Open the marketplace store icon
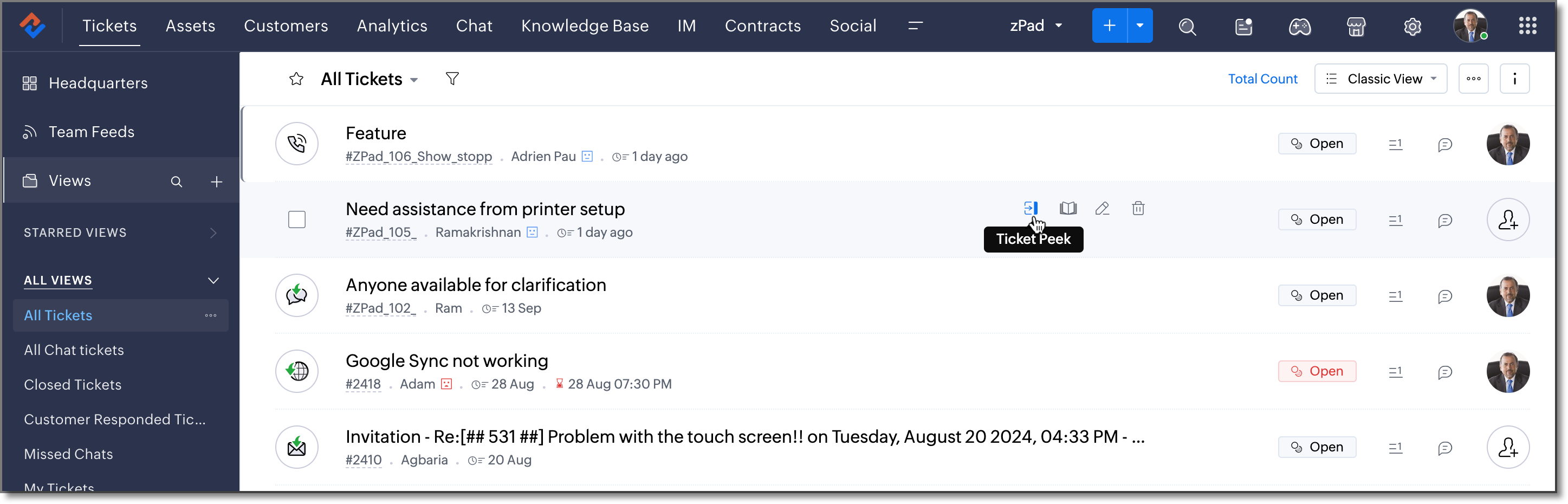Image resolution: width=1568 pixels, height=504 pixels. tap(1356, 26)
